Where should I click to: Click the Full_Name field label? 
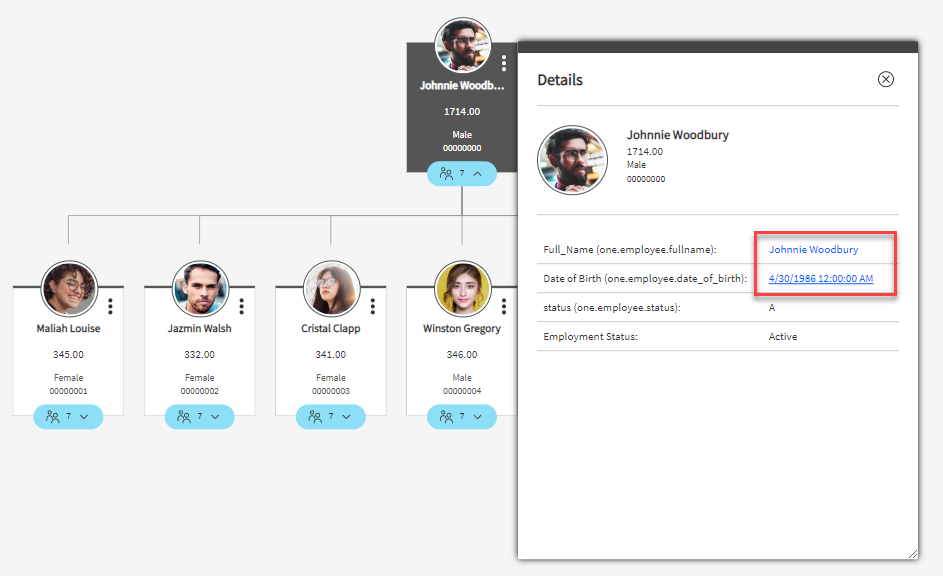click(x=630, y=250)
